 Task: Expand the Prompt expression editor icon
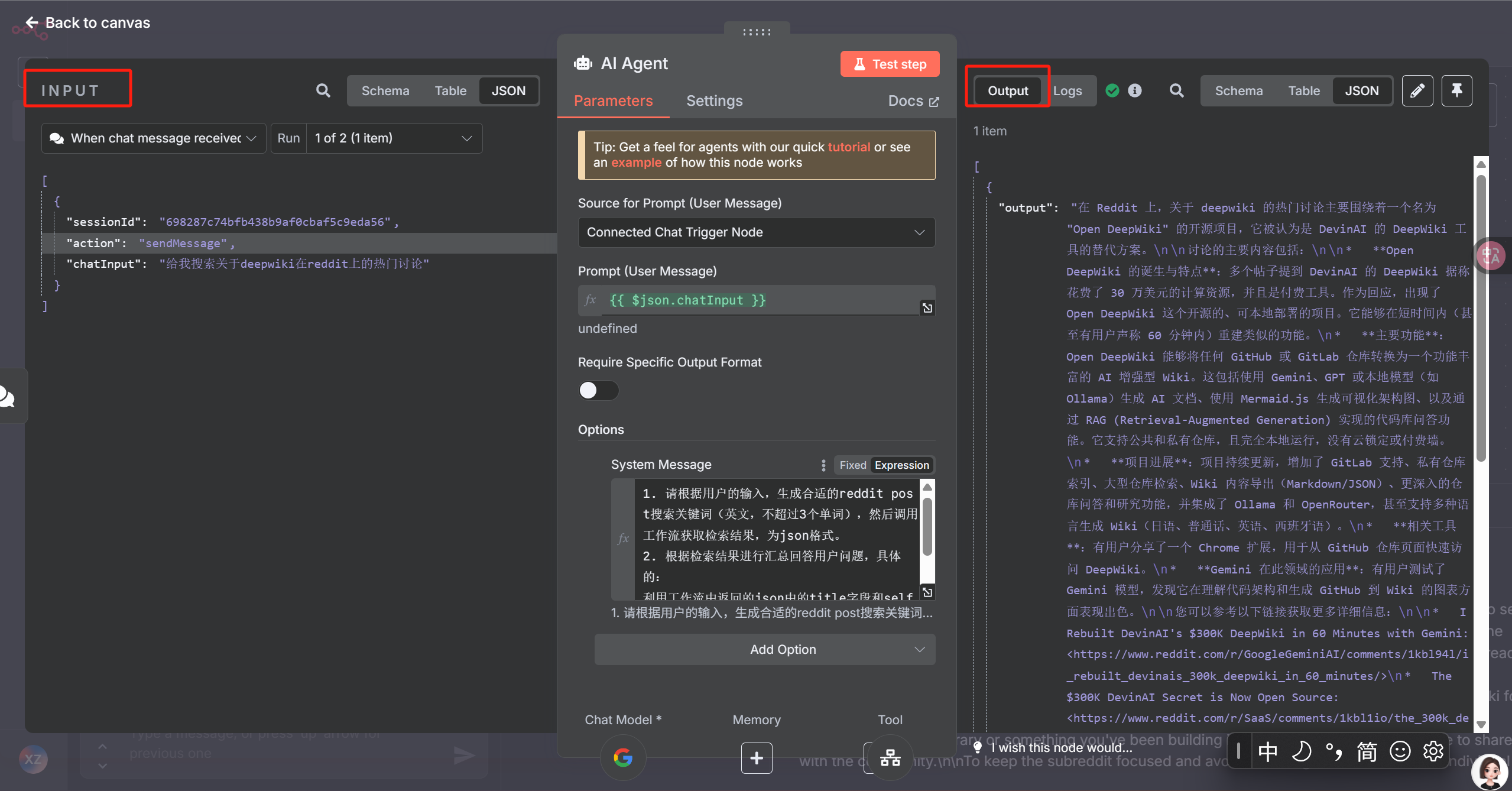tap(927, 308)
